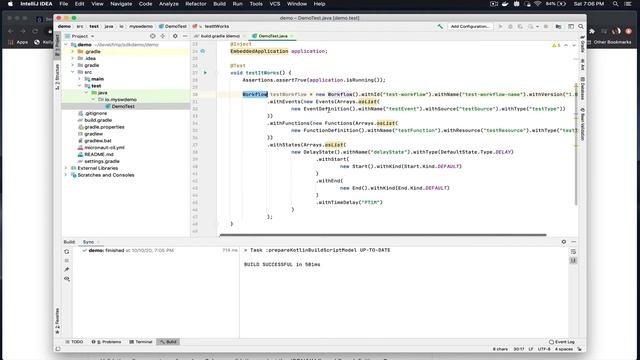Go to previous highlighted problem arrow
640x360 pixels.
click(566, 45)
